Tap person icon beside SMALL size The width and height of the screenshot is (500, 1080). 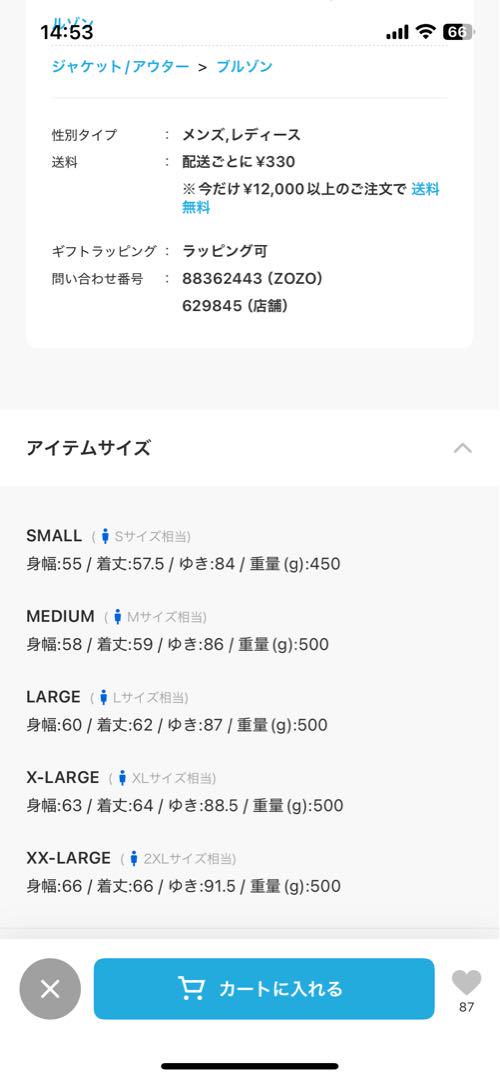(105, 536)
